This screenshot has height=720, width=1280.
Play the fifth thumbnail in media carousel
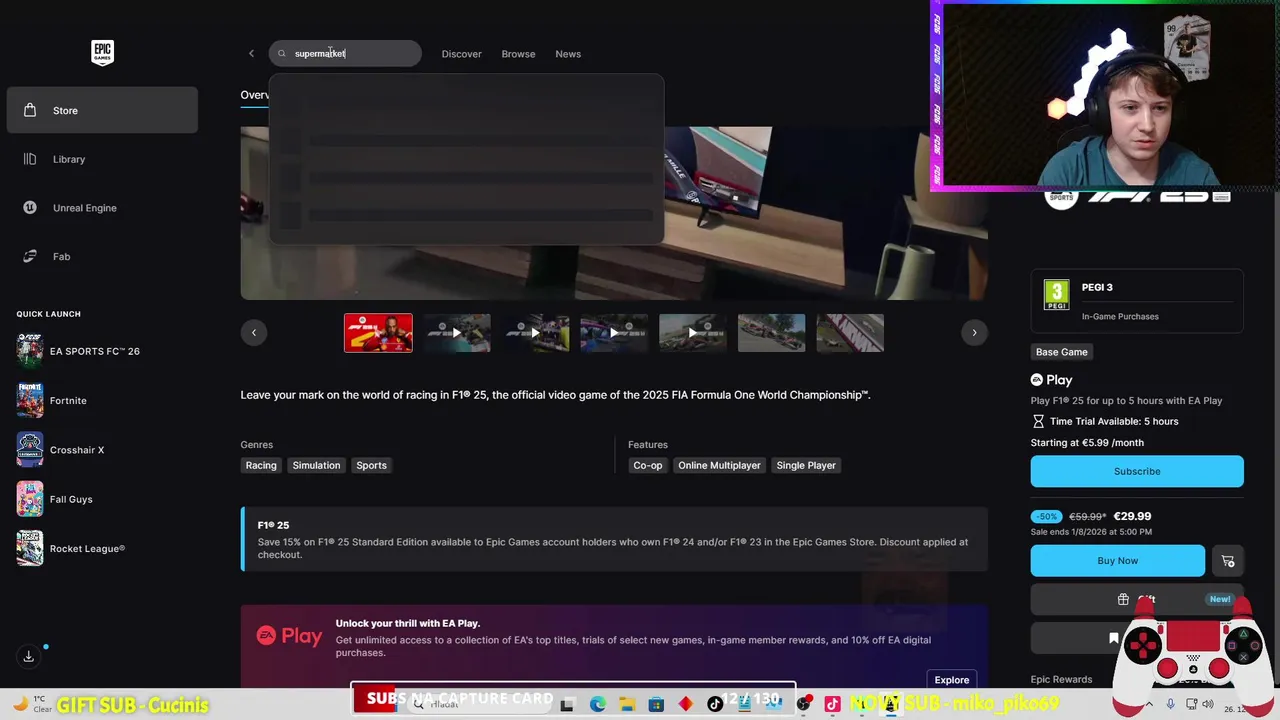[x=693, y=333]
